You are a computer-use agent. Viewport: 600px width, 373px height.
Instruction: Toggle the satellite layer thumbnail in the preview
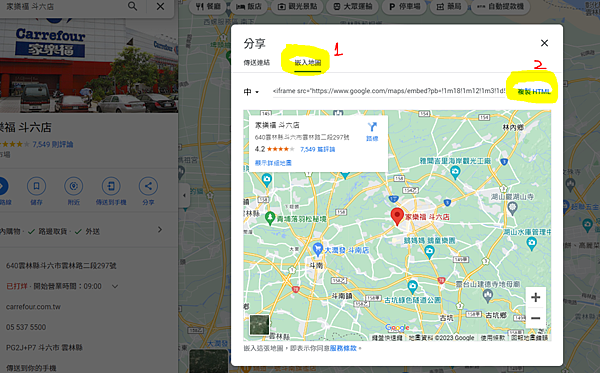pyautogui.click(x=259, y=325)
